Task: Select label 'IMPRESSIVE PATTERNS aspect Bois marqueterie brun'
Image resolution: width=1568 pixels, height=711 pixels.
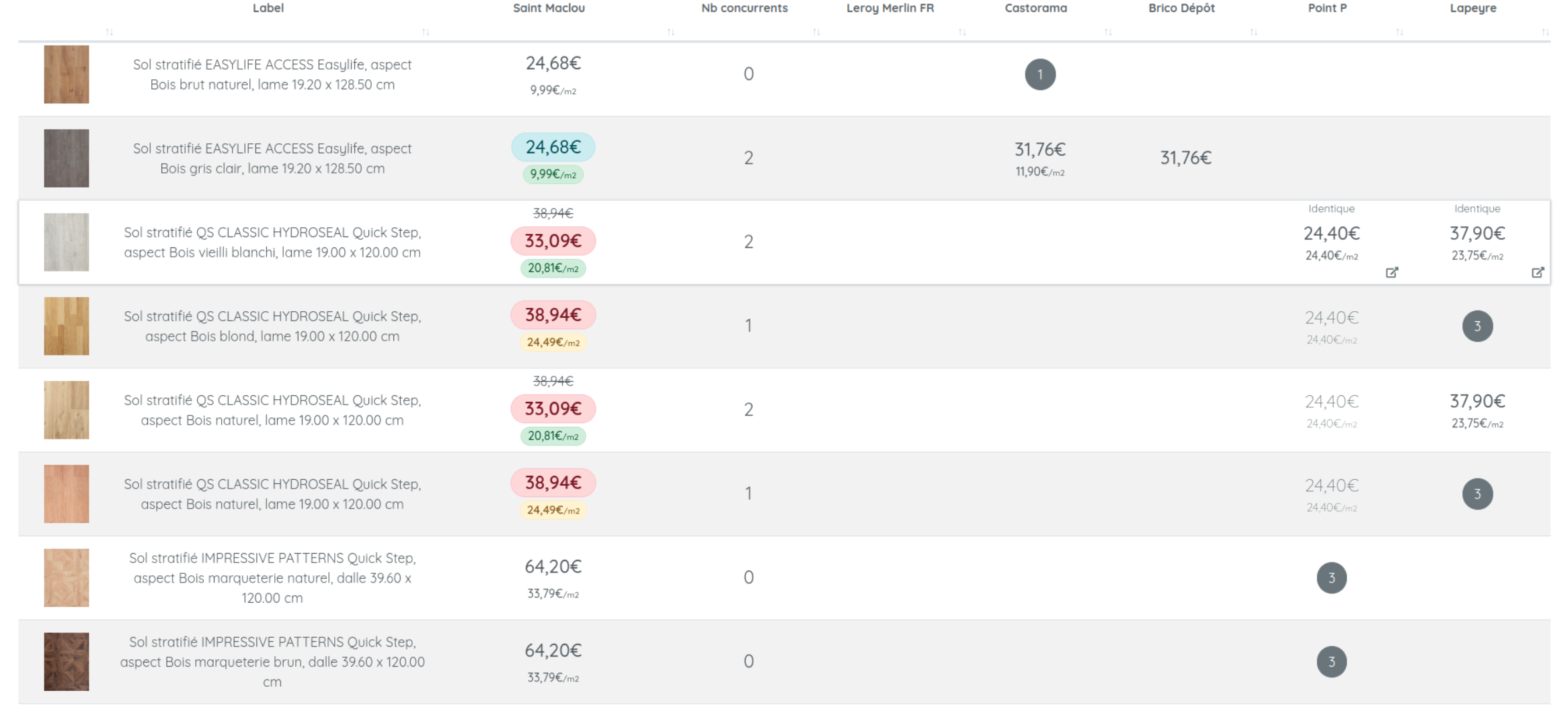Action: [x=272, y=662]
